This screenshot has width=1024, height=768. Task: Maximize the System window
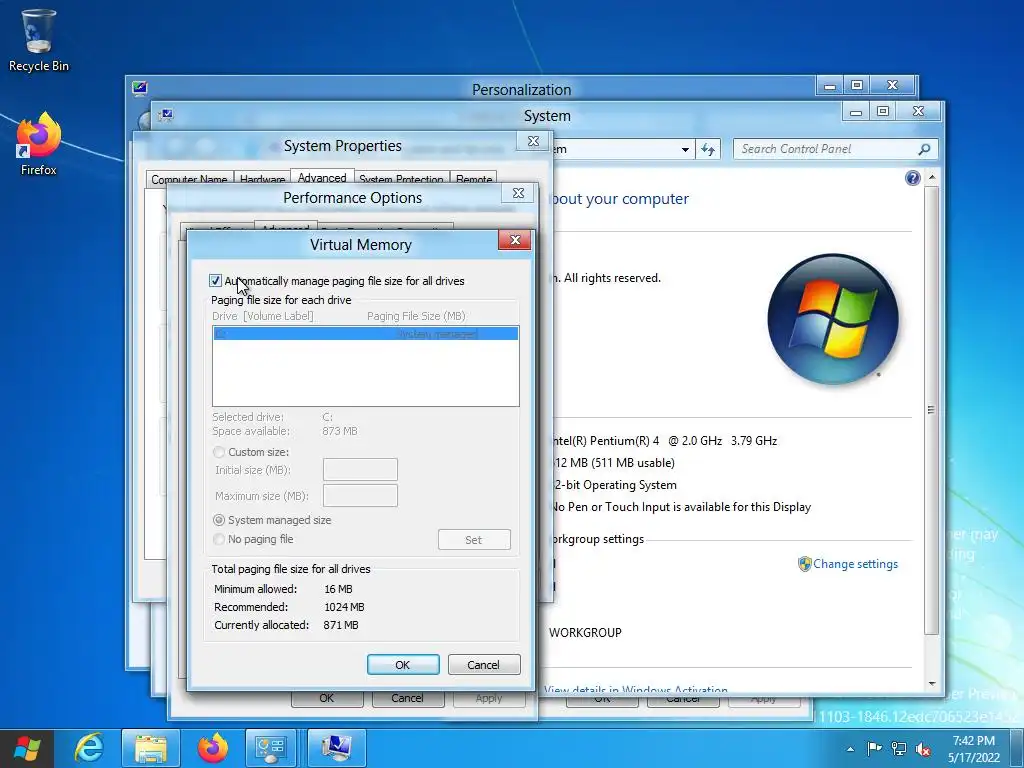[883, 112]
